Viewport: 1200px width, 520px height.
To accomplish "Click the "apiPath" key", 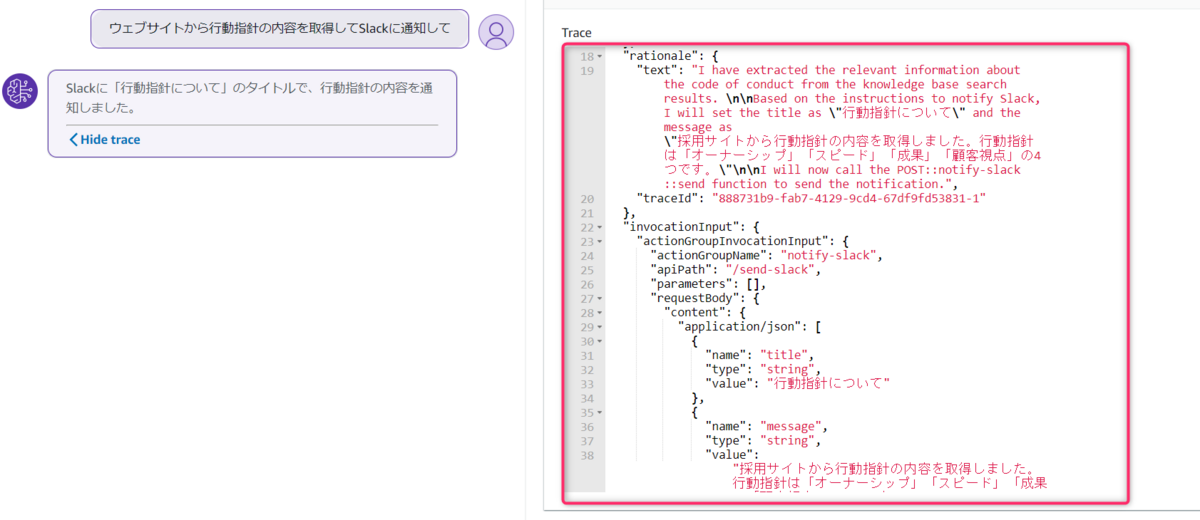I will click(x=684, y=270).
